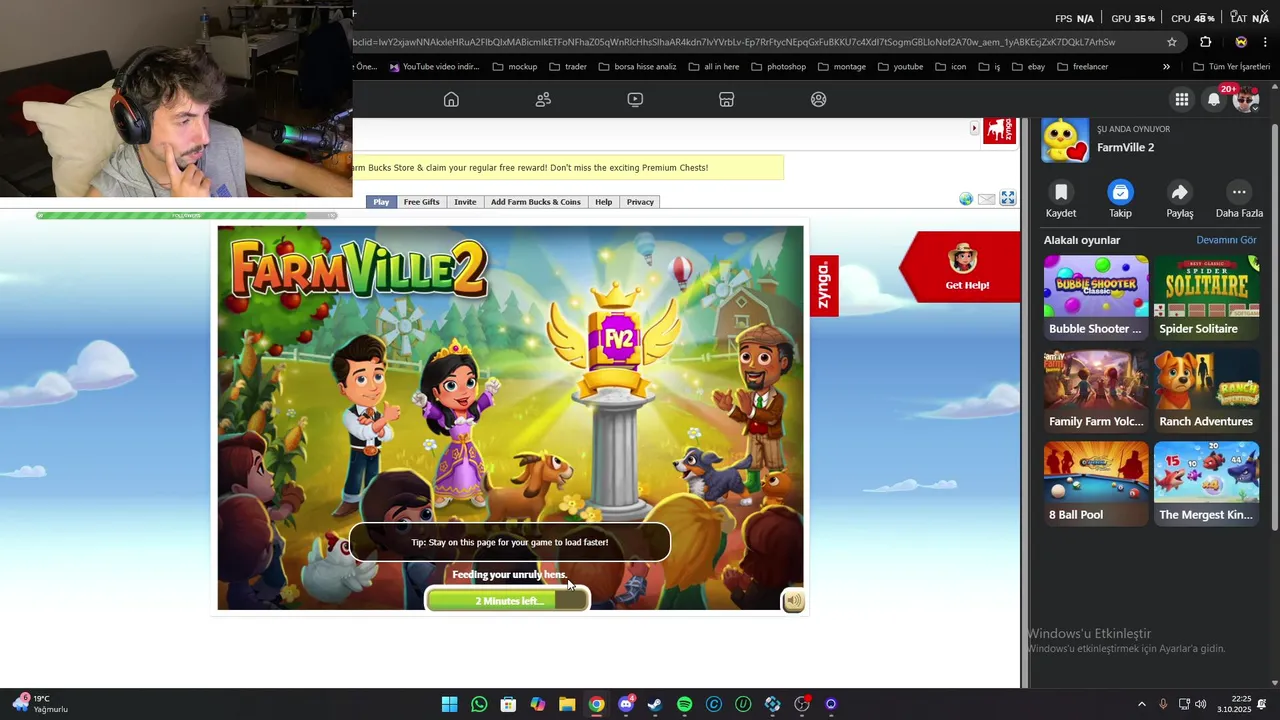
Task: Open Discord from the taskbar
Action: tap(626, 704)
